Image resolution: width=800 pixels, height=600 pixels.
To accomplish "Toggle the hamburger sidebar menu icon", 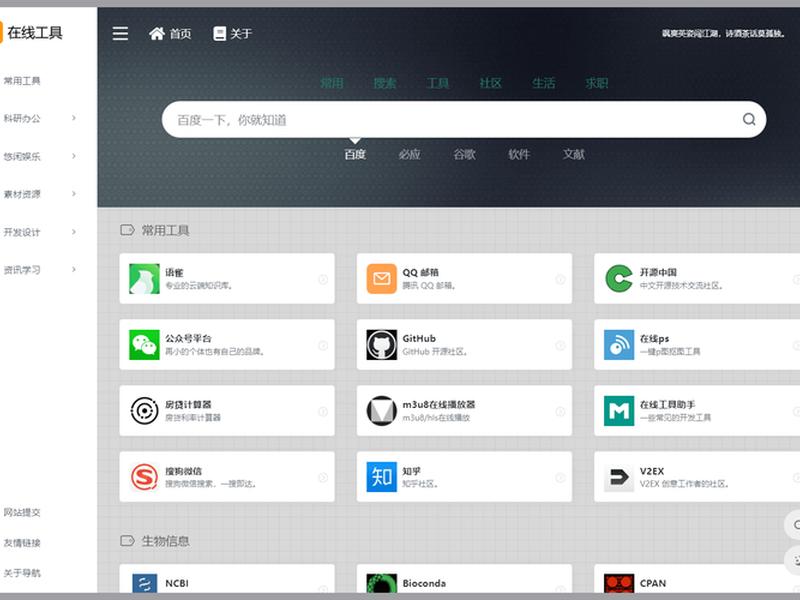I will (120, 34).
